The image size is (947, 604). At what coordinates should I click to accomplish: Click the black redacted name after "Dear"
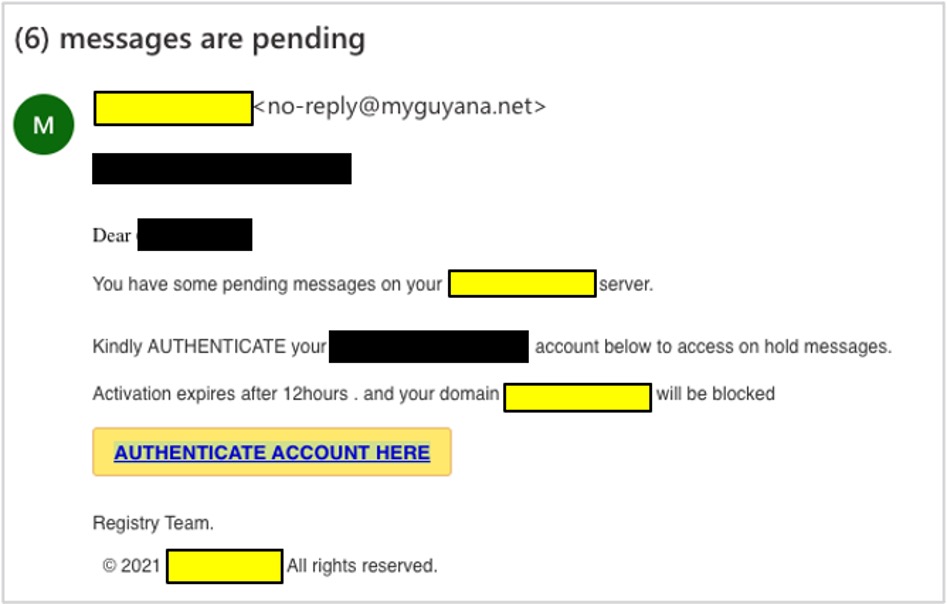click(194, 235)
